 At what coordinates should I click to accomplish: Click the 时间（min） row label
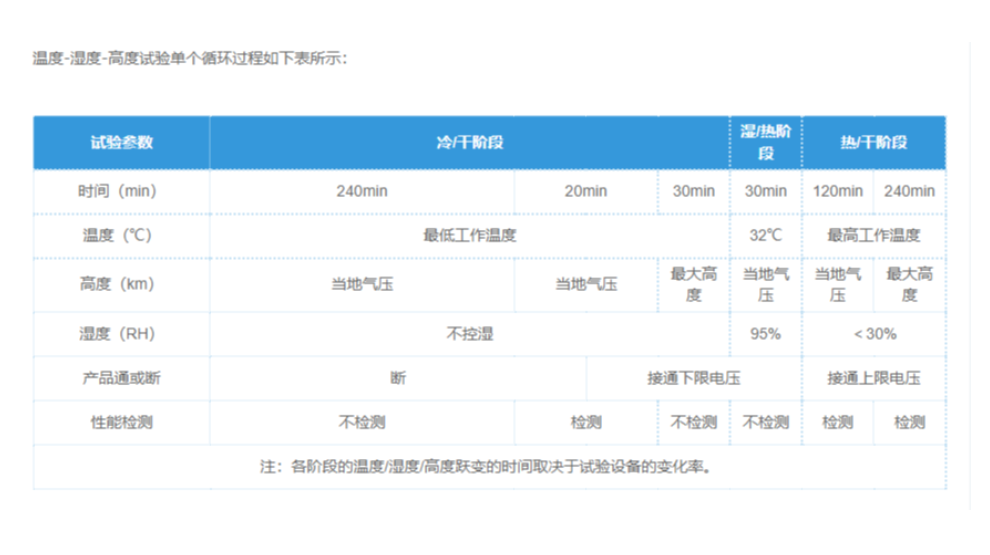pos(121,191)
